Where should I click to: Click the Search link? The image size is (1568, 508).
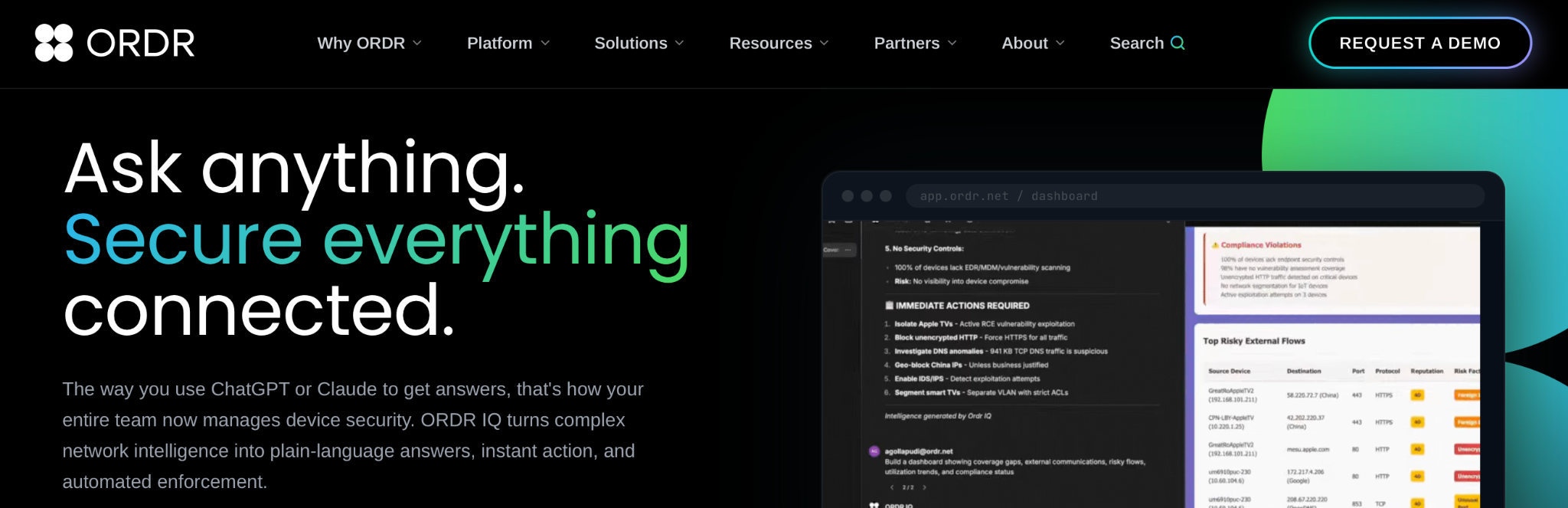point(1147,43)
